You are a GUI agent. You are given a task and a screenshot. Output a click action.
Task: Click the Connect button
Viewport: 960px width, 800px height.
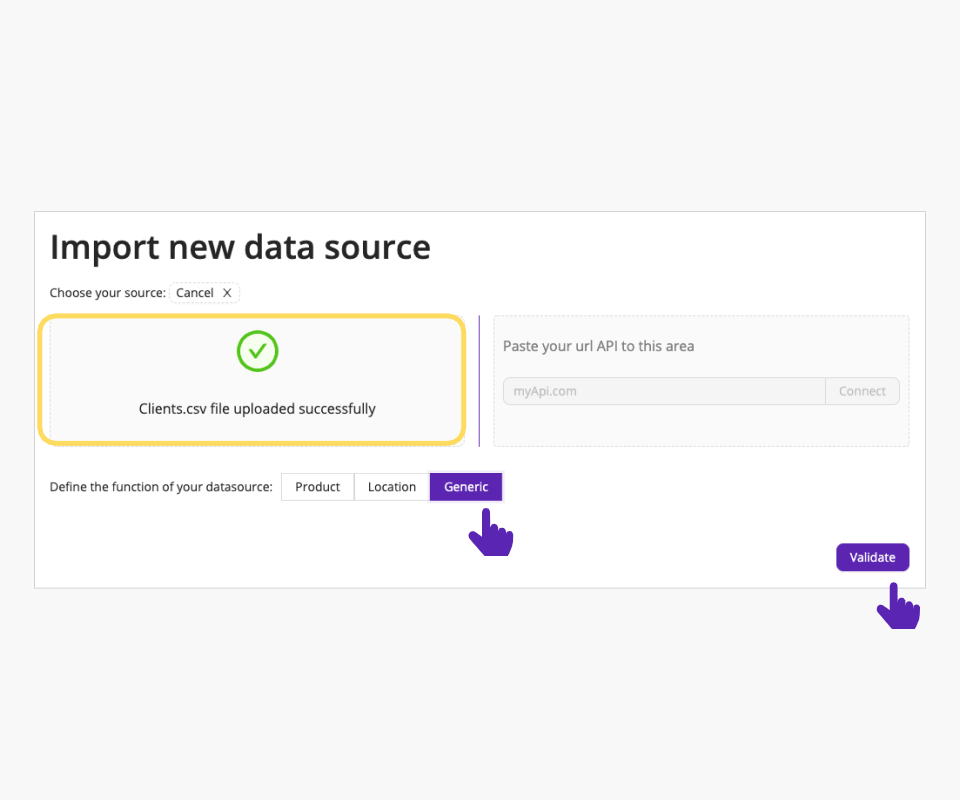(862, 391)
